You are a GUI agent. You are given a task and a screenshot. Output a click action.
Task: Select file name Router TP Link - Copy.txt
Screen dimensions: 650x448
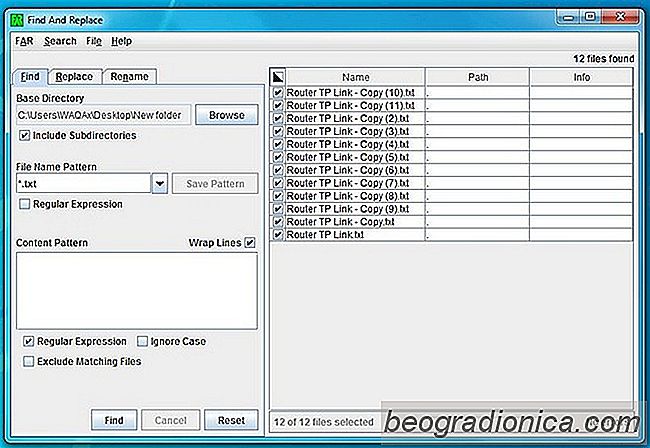point(341,222)
